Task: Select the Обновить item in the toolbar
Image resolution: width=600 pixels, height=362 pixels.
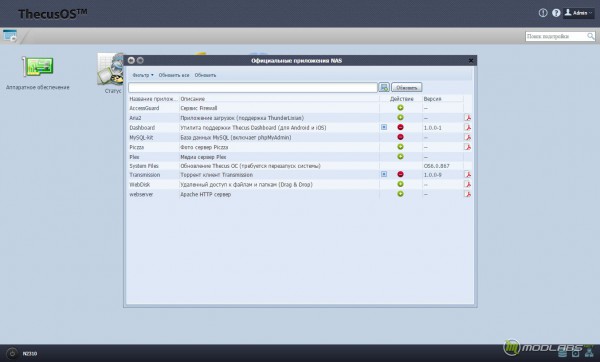Action: tap(205, 75)
